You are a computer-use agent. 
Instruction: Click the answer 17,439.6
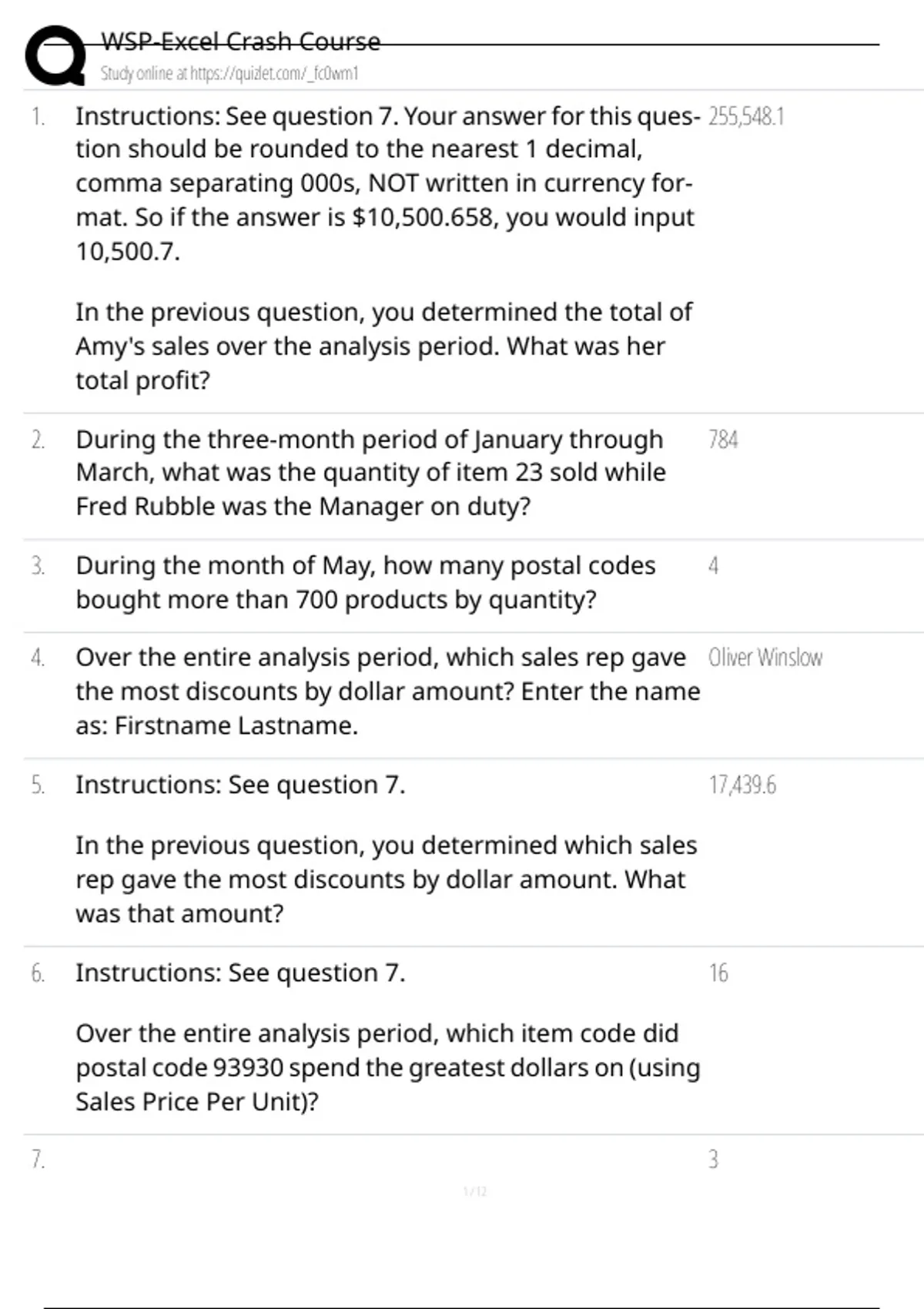click(x=742, y=785)
